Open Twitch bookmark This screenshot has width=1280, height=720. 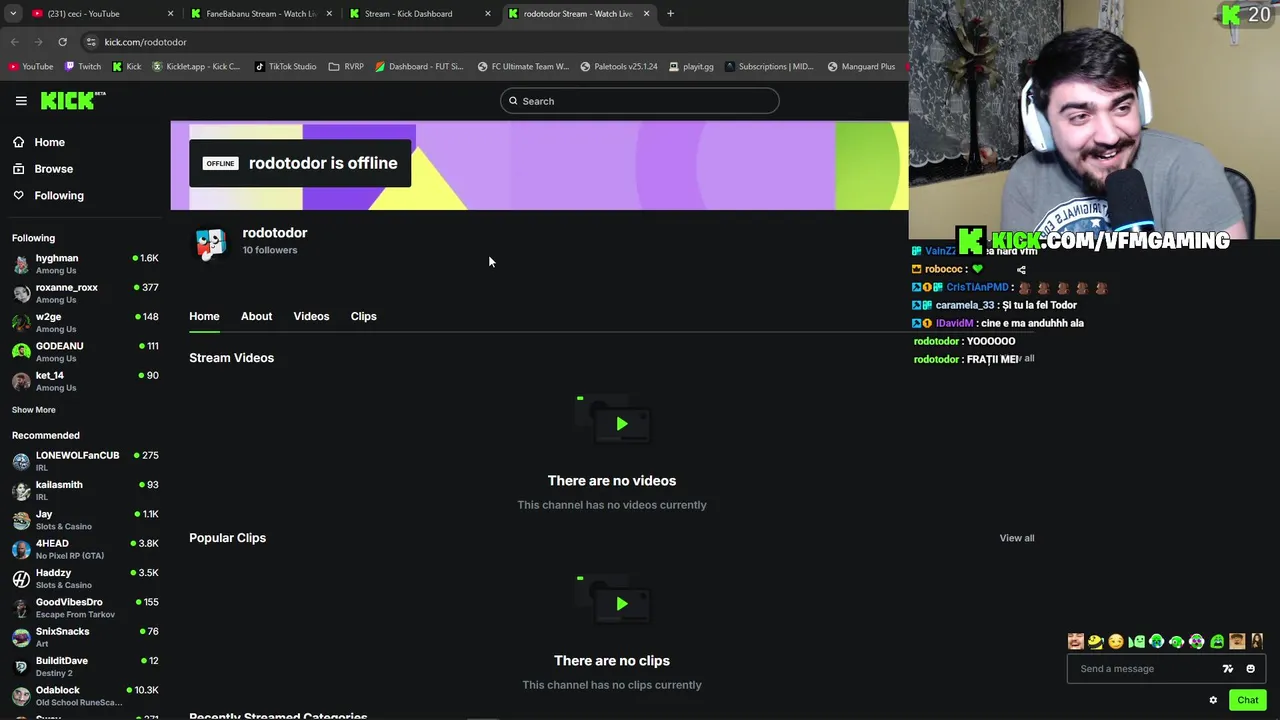(x=83, y=67)
